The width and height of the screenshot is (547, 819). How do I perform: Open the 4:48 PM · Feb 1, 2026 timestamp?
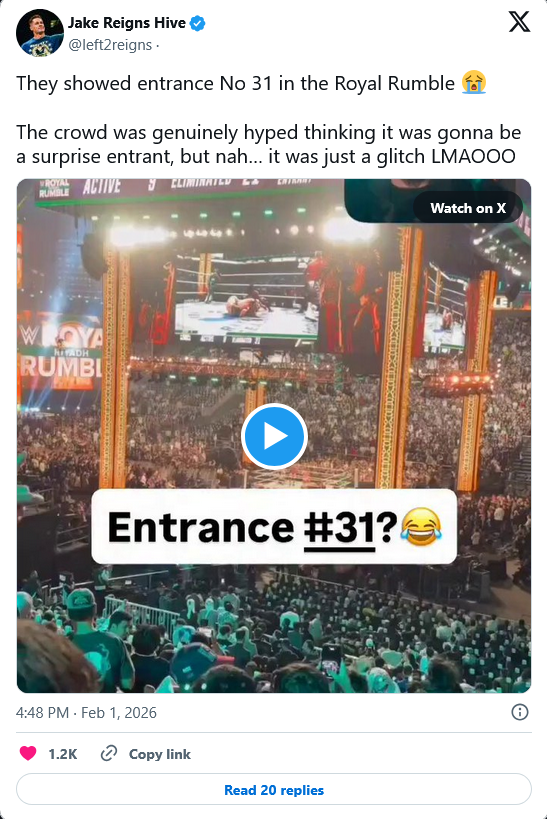(86, 712)
